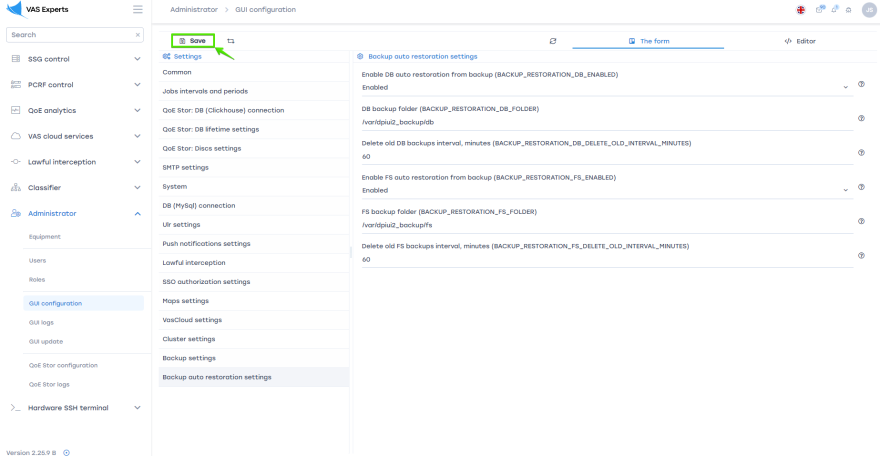Open the language selector flag icon
Image resolution: width=880 pixels, height=456 pixels.
tap(801, 9)
